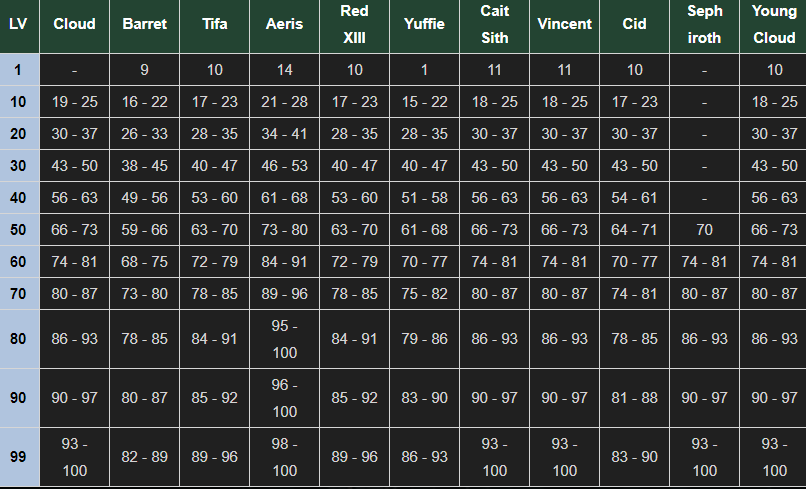Click the Young Cloud column header

tap(775, 24)
